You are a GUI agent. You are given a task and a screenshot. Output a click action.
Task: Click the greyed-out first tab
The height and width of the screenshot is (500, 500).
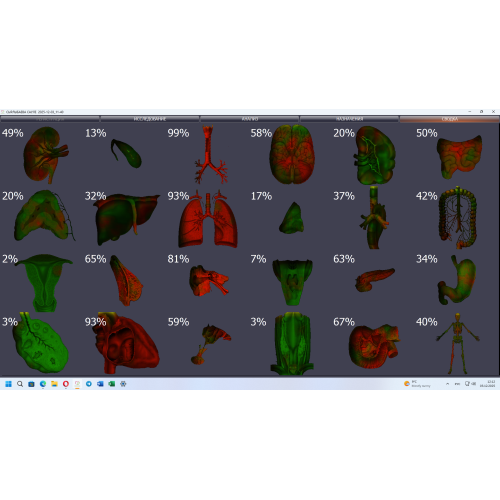(x=50, y=119)
